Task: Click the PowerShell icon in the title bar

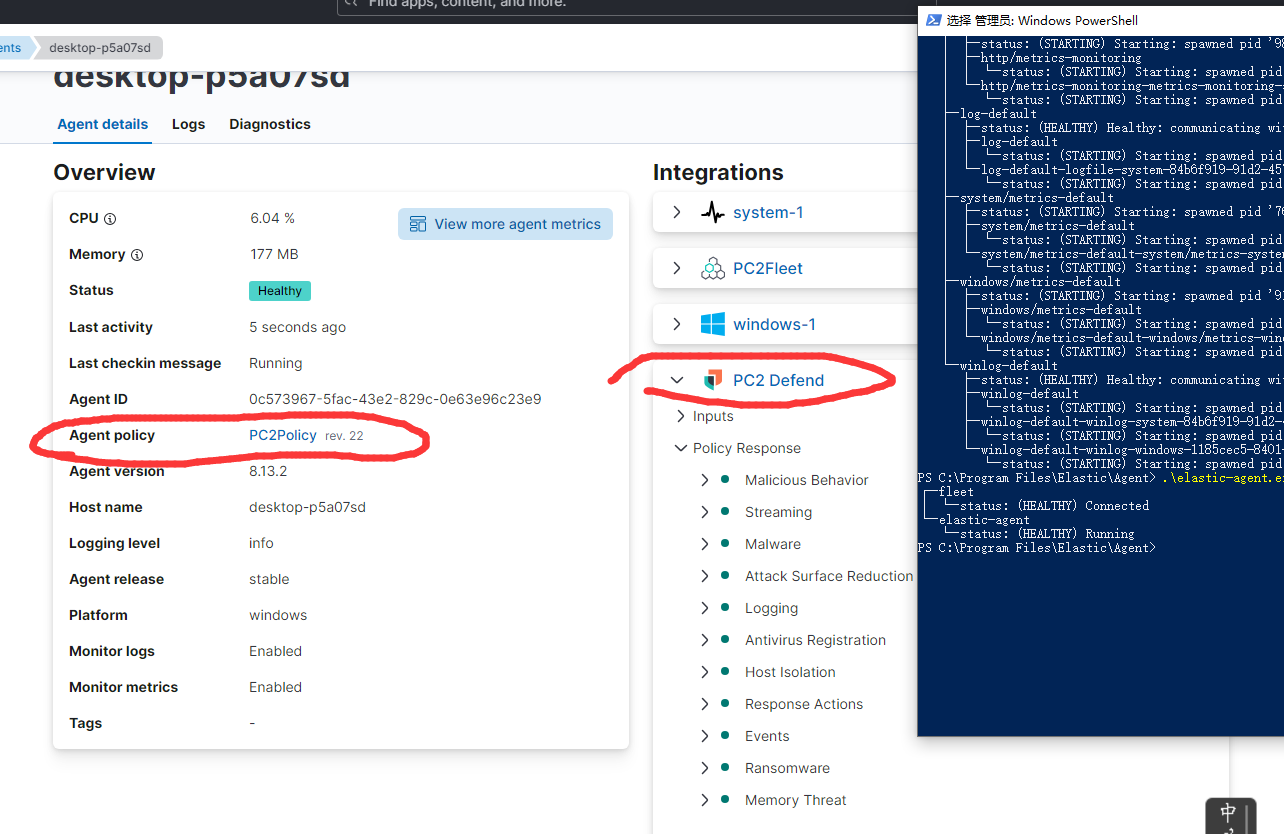Action: click(933, 20)
